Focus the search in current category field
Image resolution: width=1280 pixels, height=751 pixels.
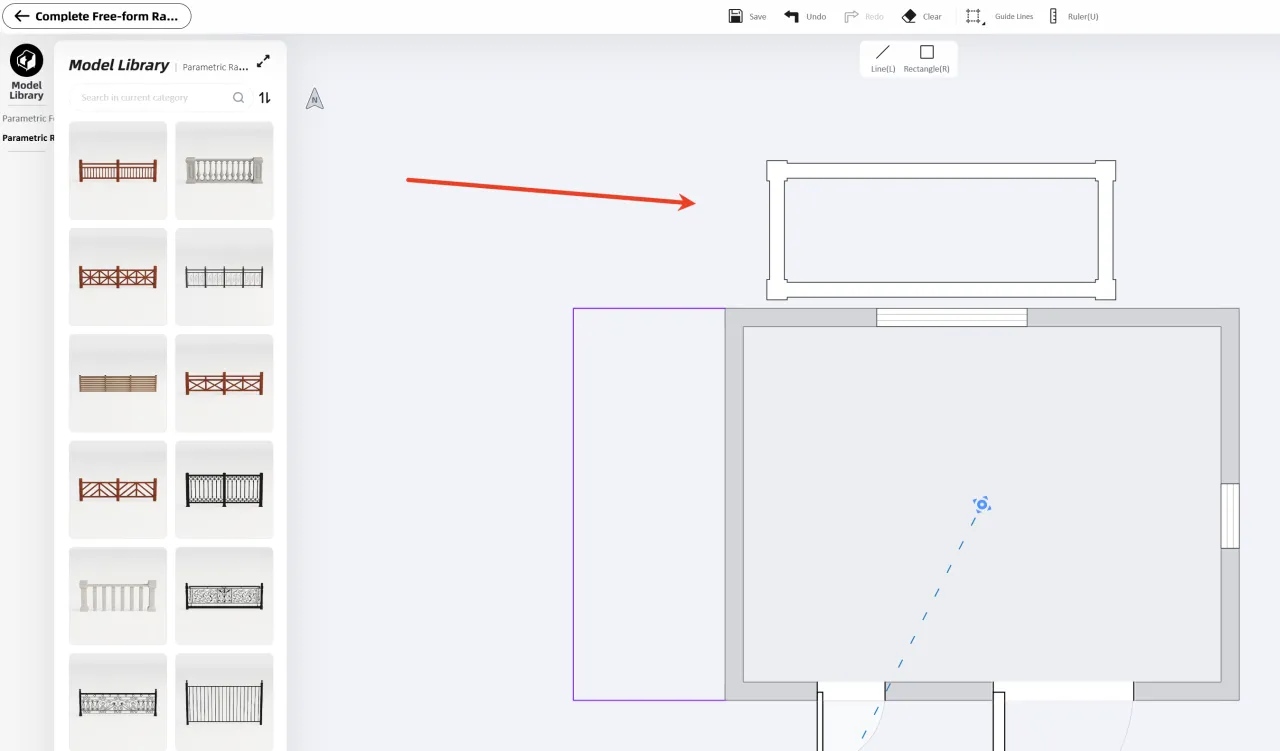pos(150,98)
